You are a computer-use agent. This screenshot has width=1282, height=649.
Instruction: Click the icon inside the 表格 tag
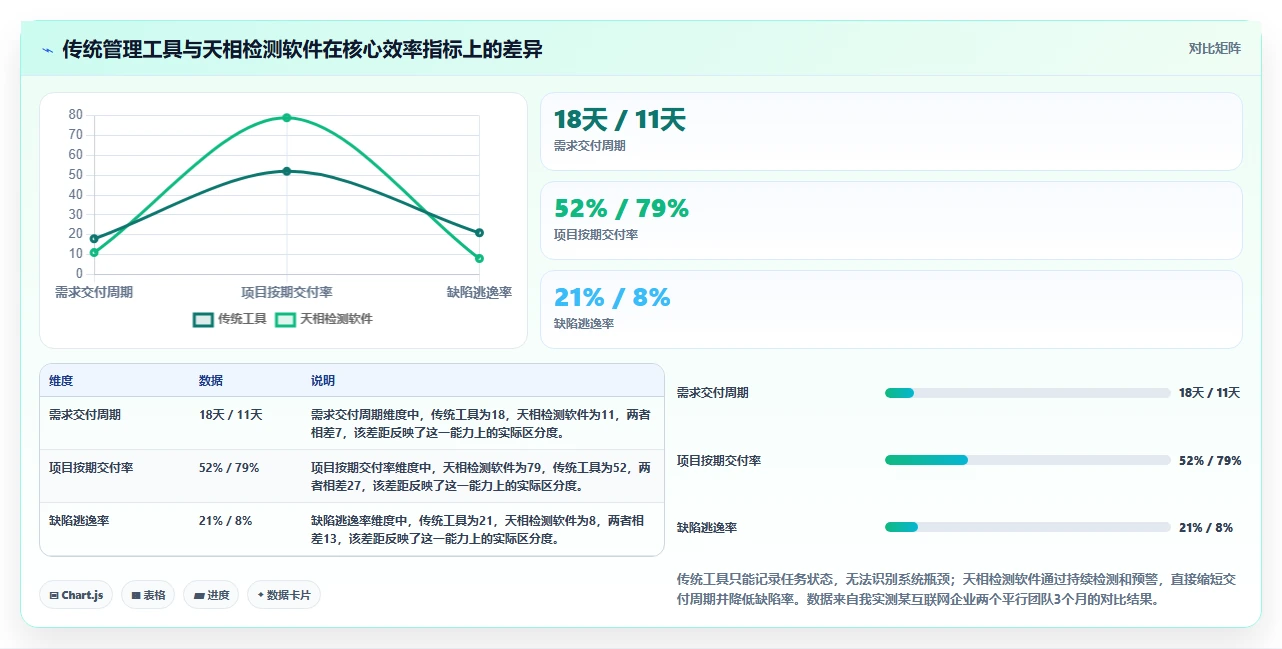(136, 595)
